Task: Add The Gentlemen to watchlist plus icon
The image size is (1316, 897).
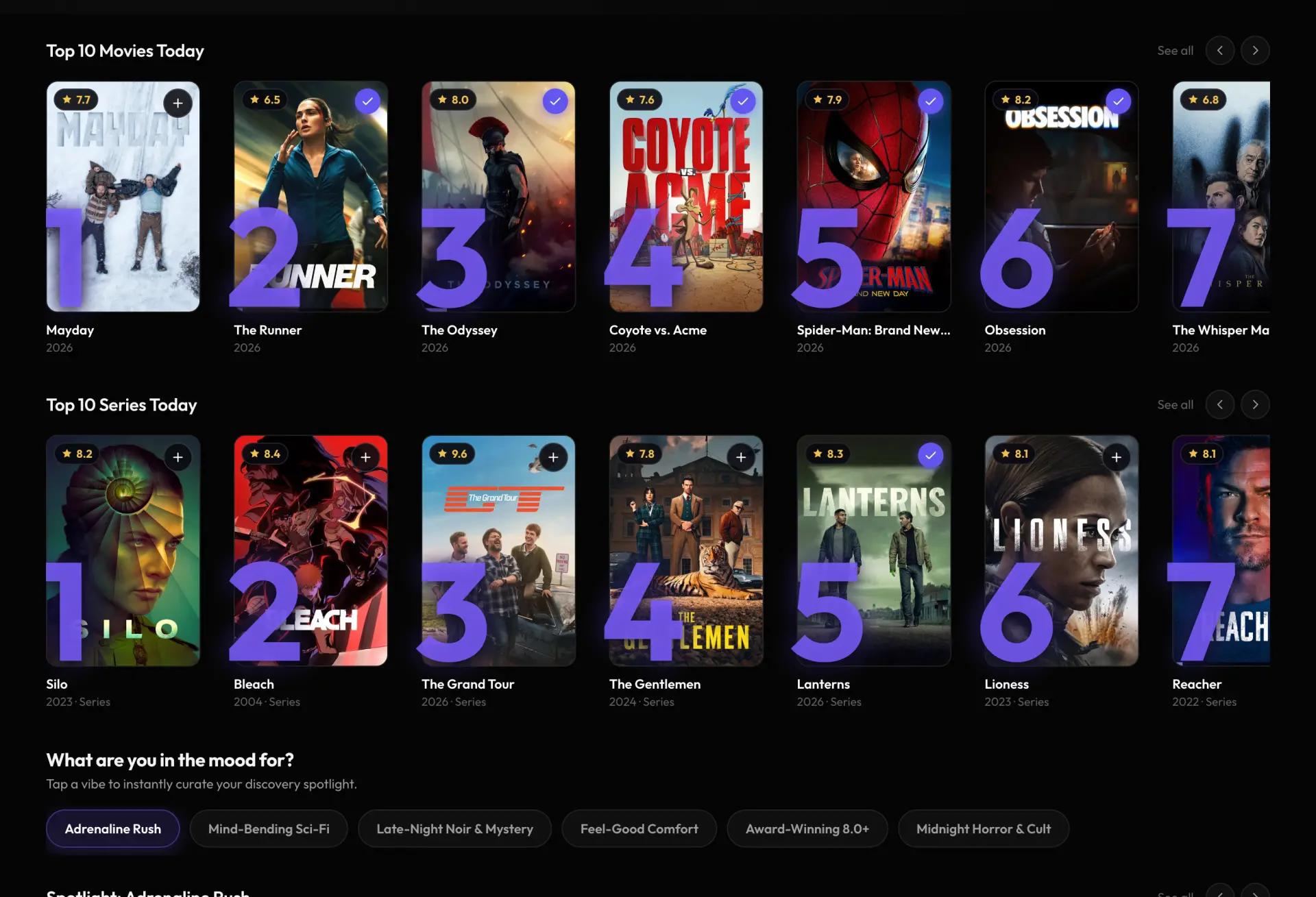Action: coord(741,457)
